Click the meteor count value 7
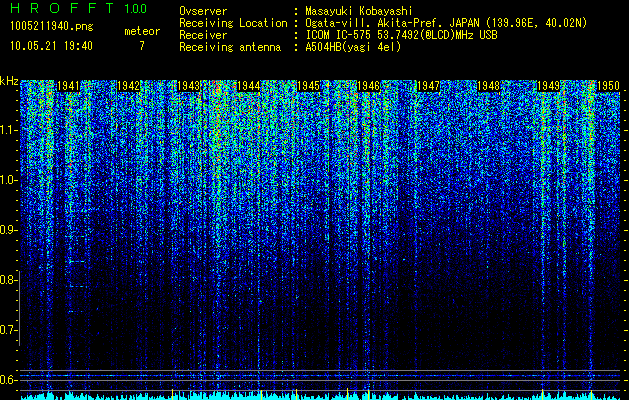The width and height of the screenshot is (629, 400). pos(142,46)
